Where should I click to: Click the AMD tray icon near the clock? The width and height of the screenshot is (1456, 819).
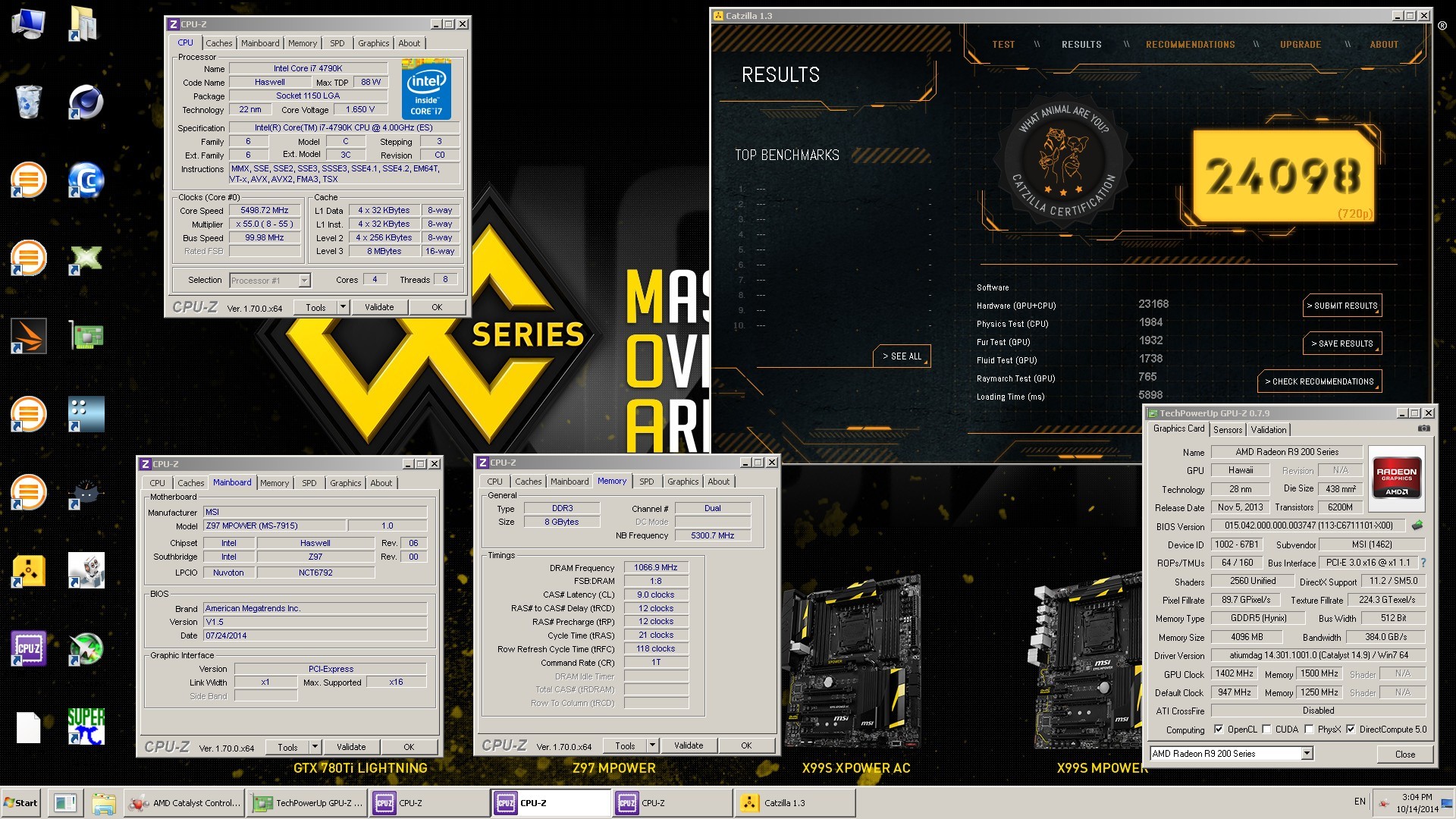pos(1384,803)
